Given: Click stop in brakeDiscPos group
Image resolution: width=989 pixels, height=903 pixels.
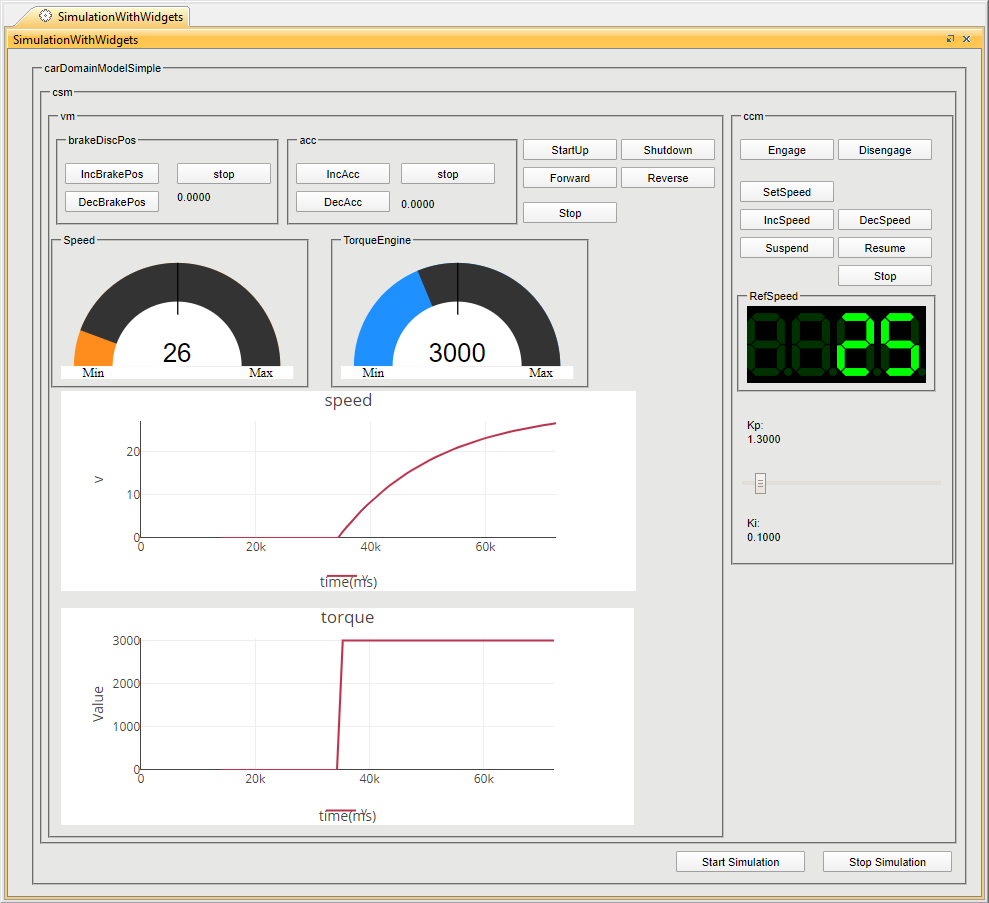Looking at the screenshot, I should click(224, 174).
